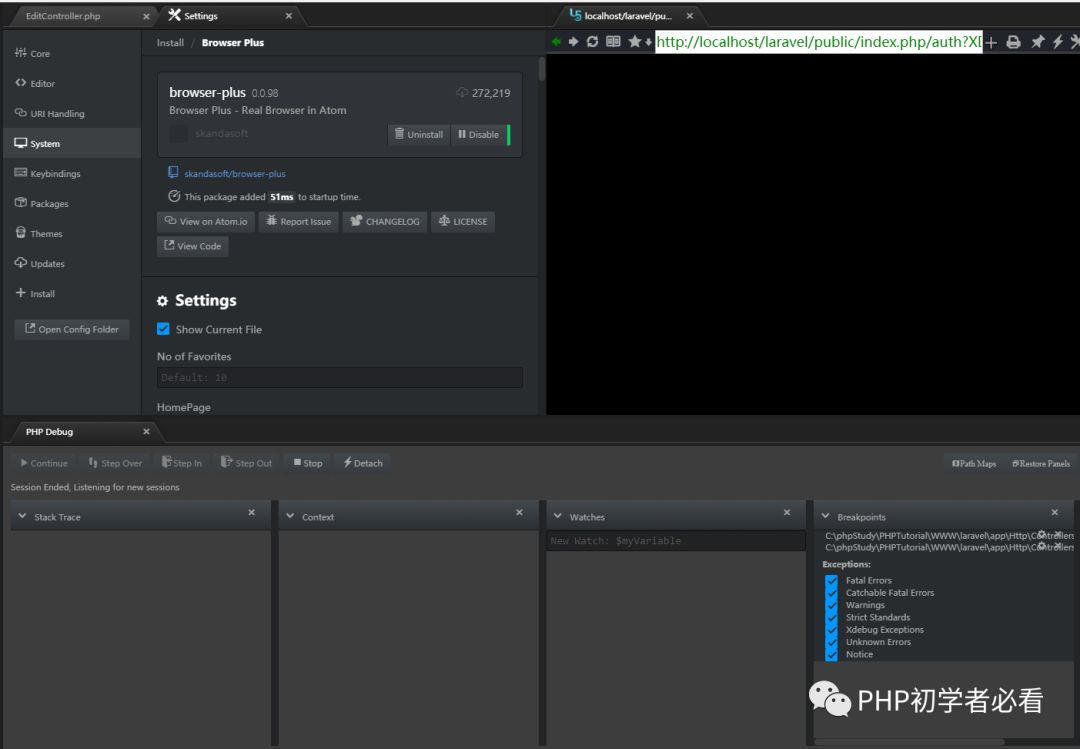This screenshot has width=1080, height=749.
Task: Reload the page in Browser Plus
Action: 593,42
